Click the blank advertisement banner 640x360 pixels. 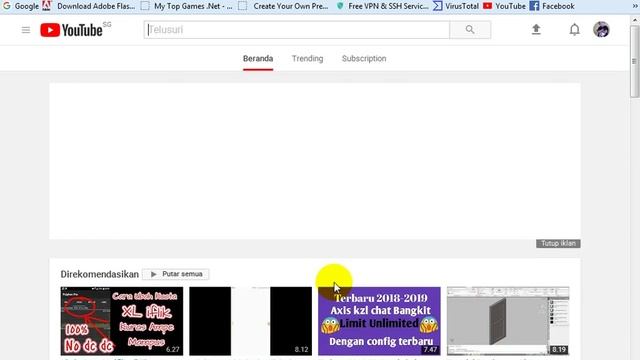point(315,161)
